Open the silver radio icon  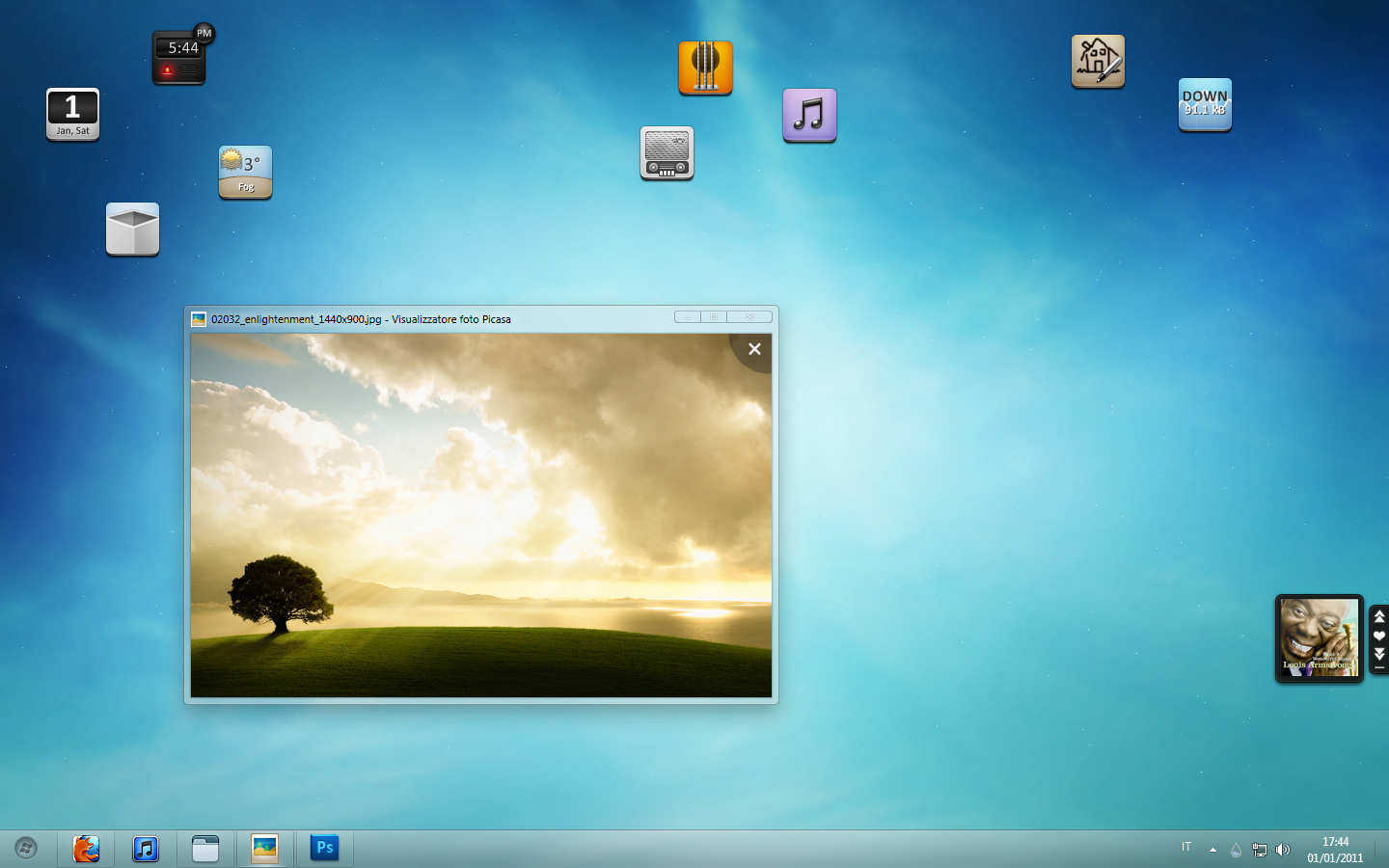[x=667, y=152]
